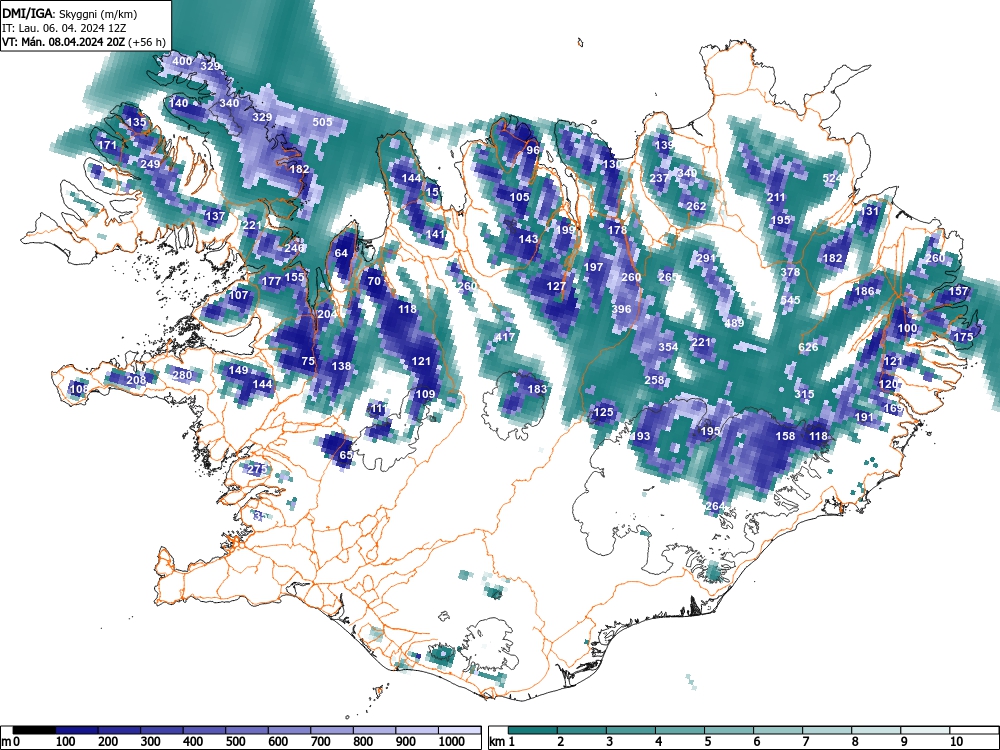Click the visibility value '396'

(621, 309)
